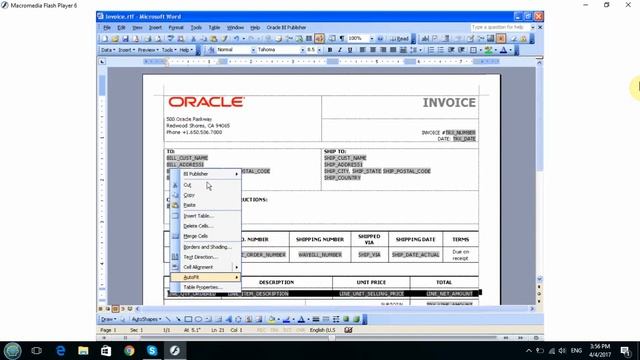Click the Save floppy disk icon
Viewport: 640px width, 360px height.
click(x=125, y=38)
